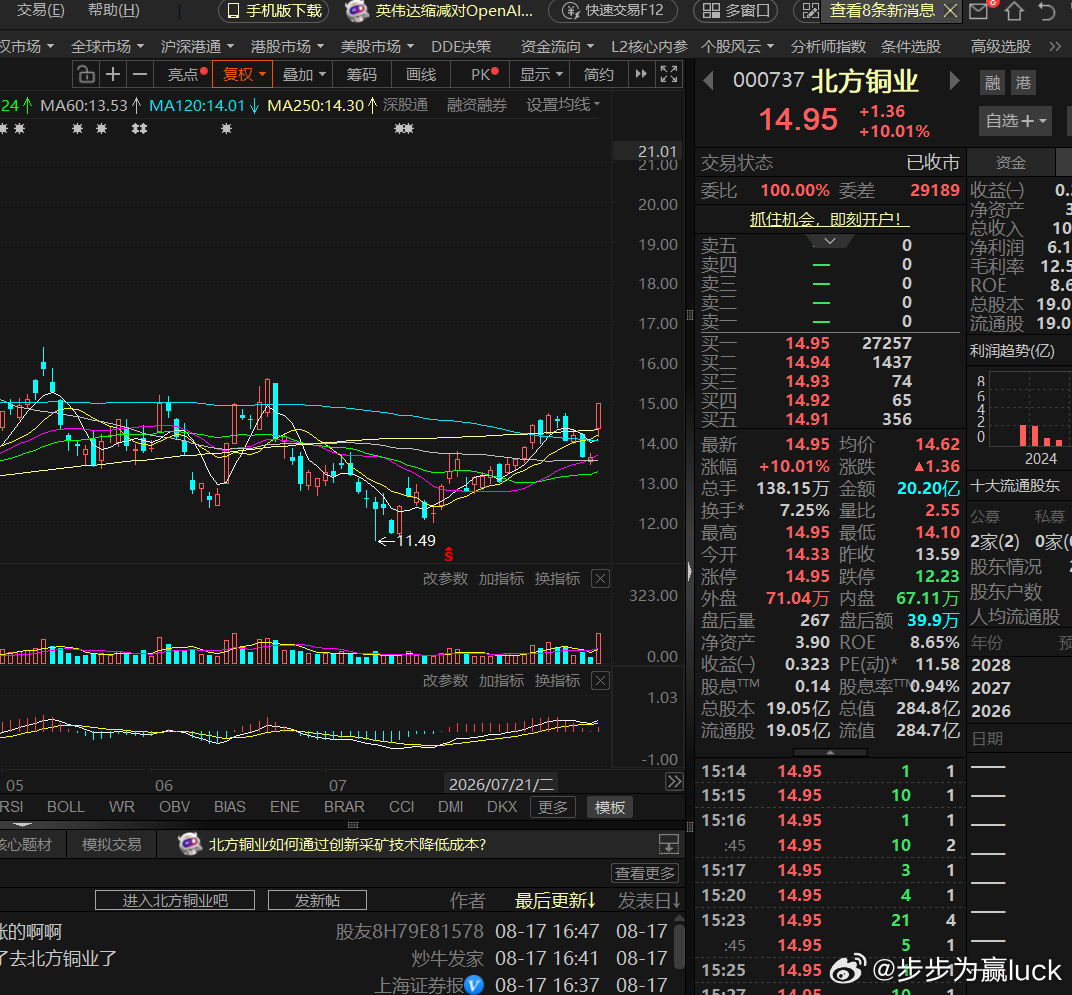Click 手机版下载 button

tap(273, 10)
